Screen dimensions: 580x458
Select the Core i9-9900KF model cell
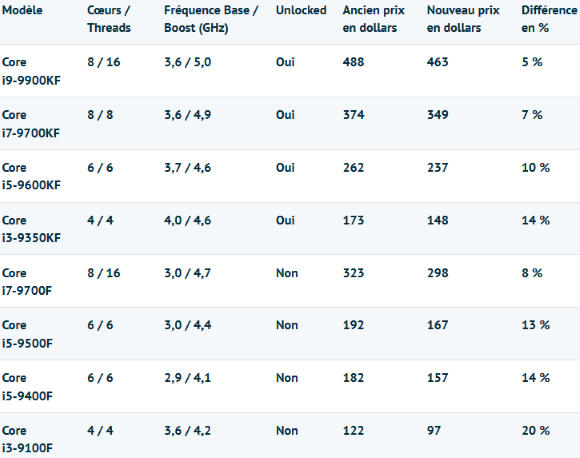(x=31, y=71)
